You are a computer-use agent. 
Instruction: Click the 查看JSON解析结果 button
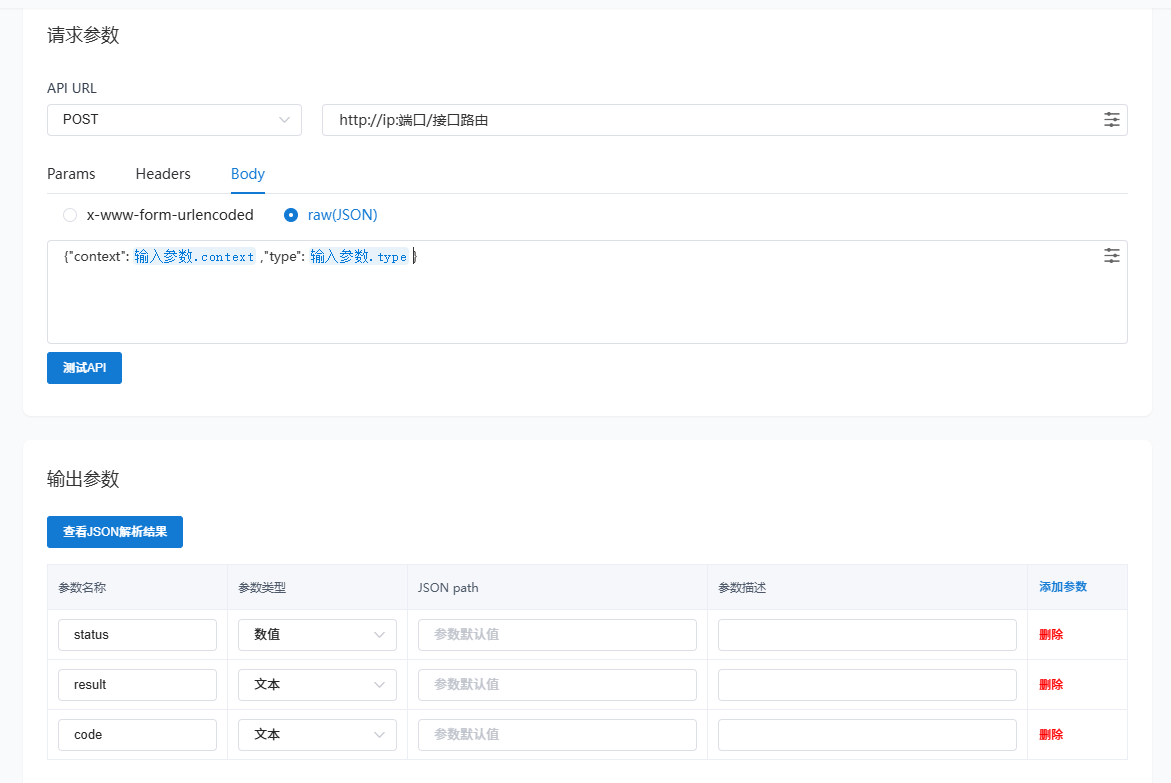115,532
